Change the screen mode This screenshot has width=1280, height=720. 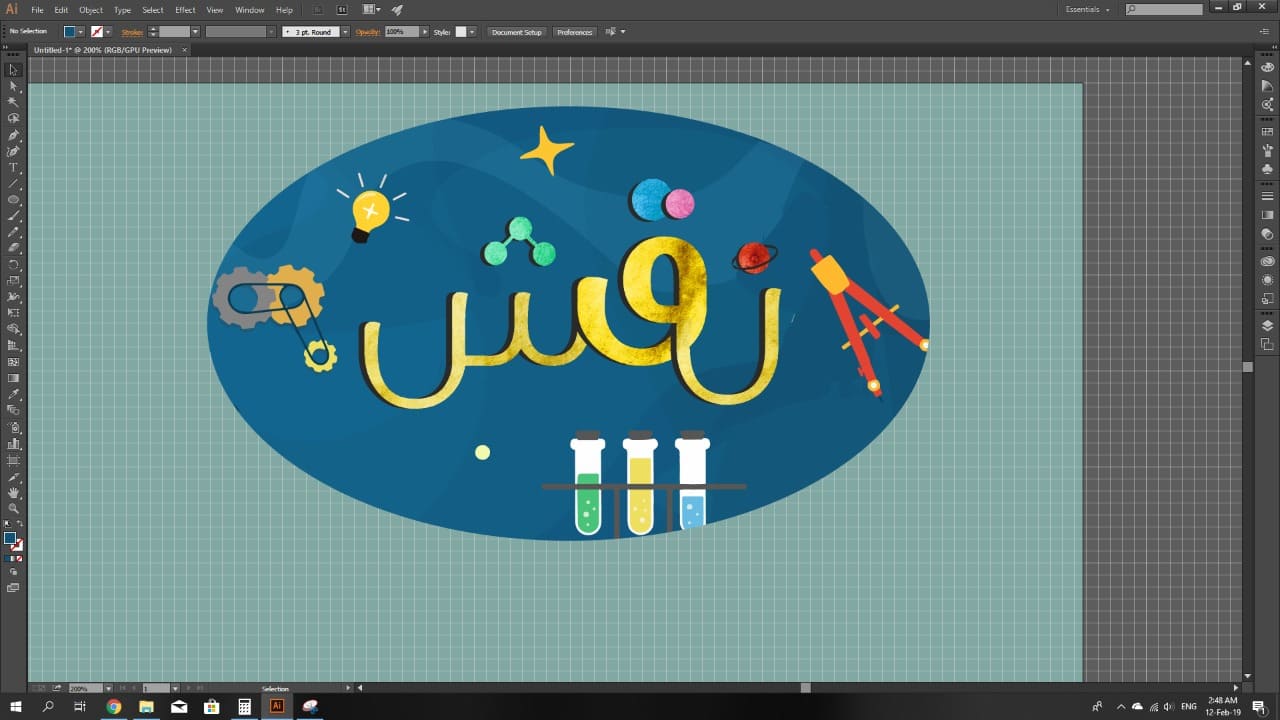[13, 588]
